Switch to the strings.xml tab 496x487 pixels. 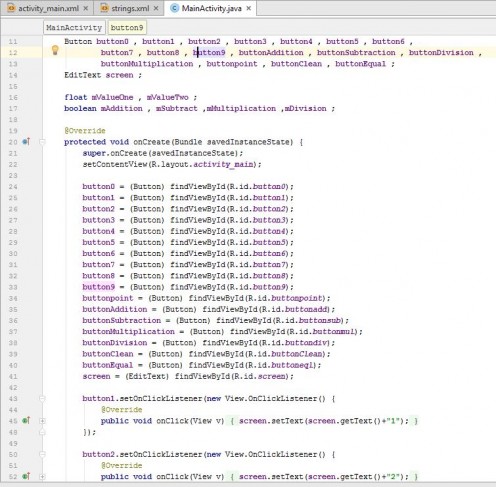click(130, 9)
